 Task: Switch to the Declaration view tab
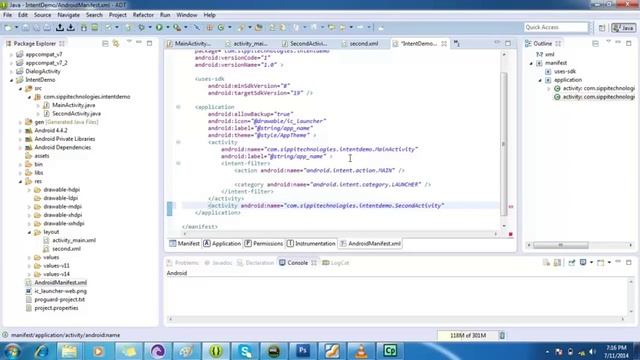(256, 262)
